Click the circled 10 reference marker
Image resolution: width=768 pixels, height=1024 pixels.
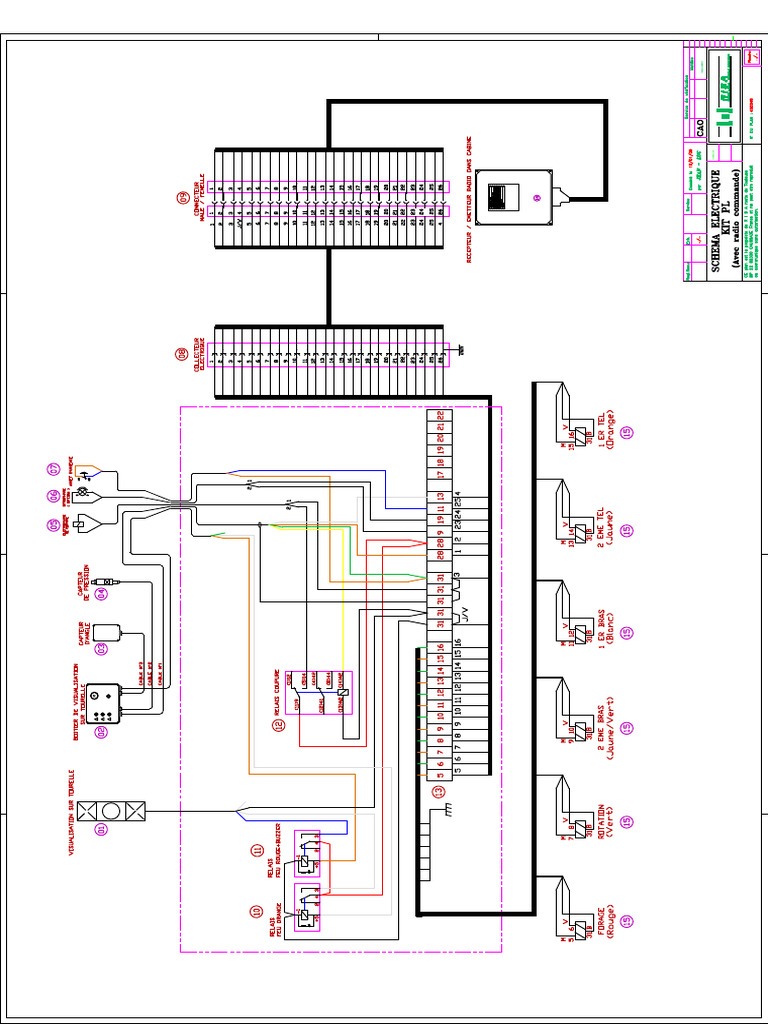pyautogui.click(x=257, y=911)
